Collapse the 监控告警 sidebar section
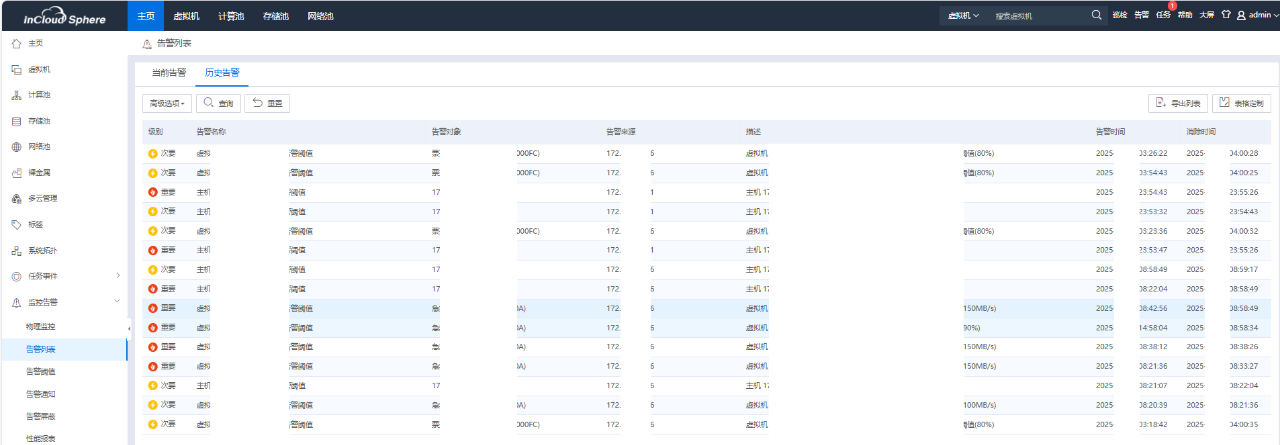The image size is (1280, 445). coord(117,302)
